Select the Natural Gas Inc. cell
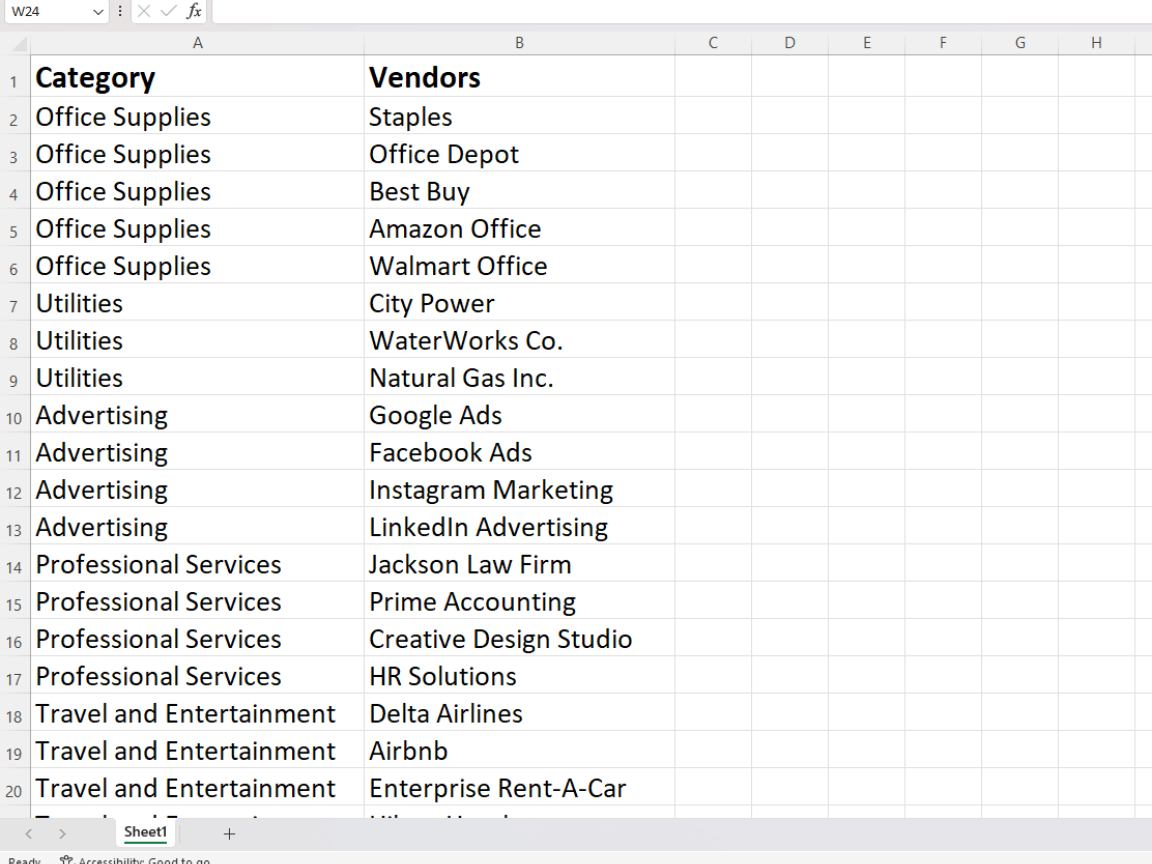This screenshot has height=864, width=1152. pyautogui.click(x=519, y=378)
